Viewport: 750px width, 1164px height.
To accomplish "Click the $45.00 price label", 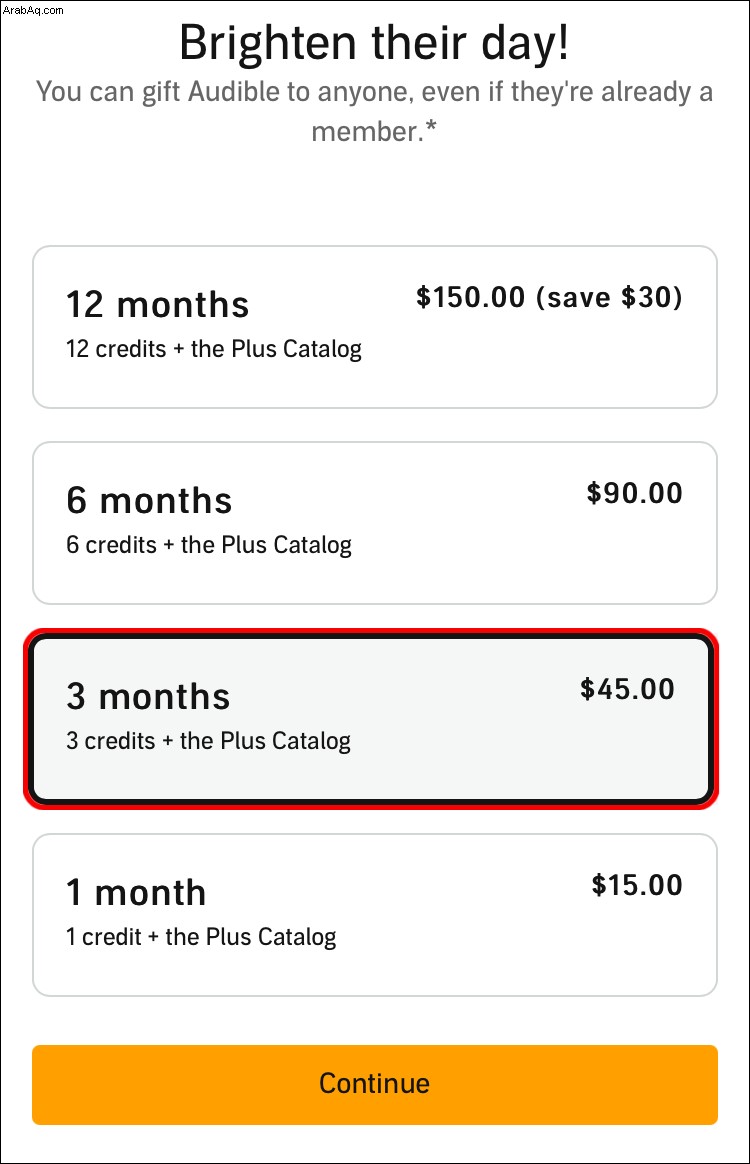I will point(627,689).
